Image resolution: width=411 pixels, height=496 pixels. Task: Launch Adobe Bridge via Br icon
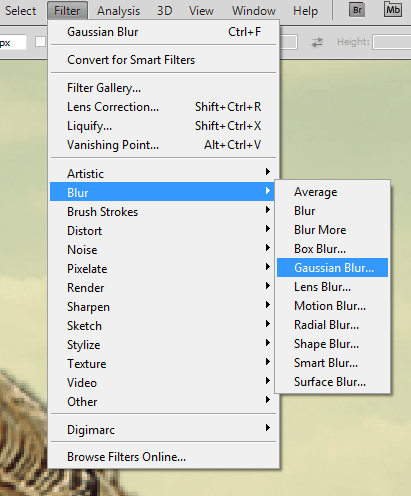357,10
